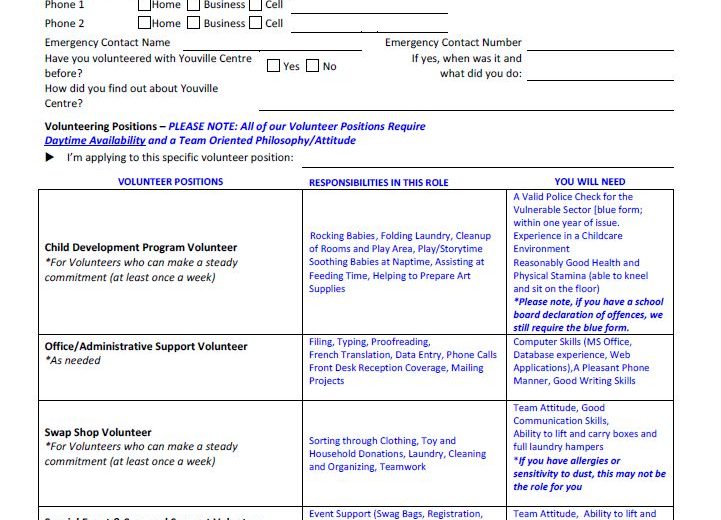Tick the Phone 1 Business checkbox
The height and width of the screenshot is (520, 721).
tap(194, 5)
